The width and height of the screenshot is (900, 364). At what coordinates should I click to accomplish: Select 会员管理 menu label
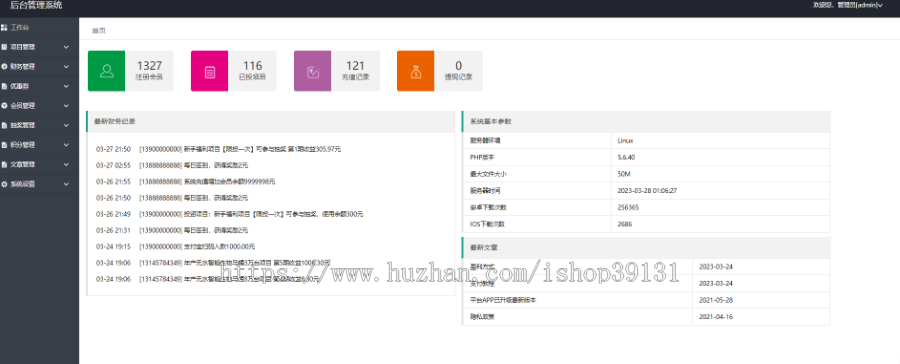coord(22,106)
